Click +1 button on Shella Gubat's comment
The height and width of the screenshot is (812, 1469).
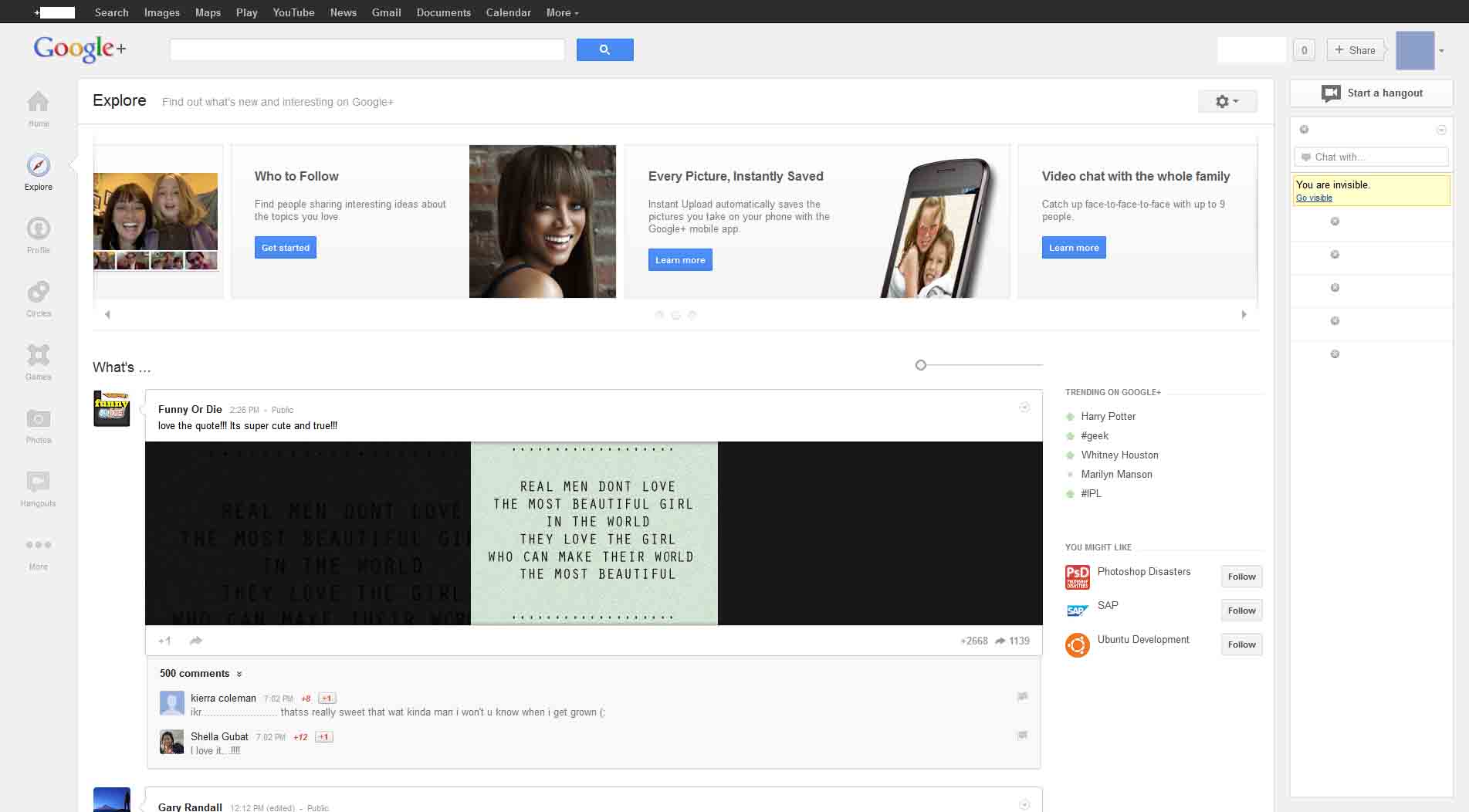click(324, 736)
